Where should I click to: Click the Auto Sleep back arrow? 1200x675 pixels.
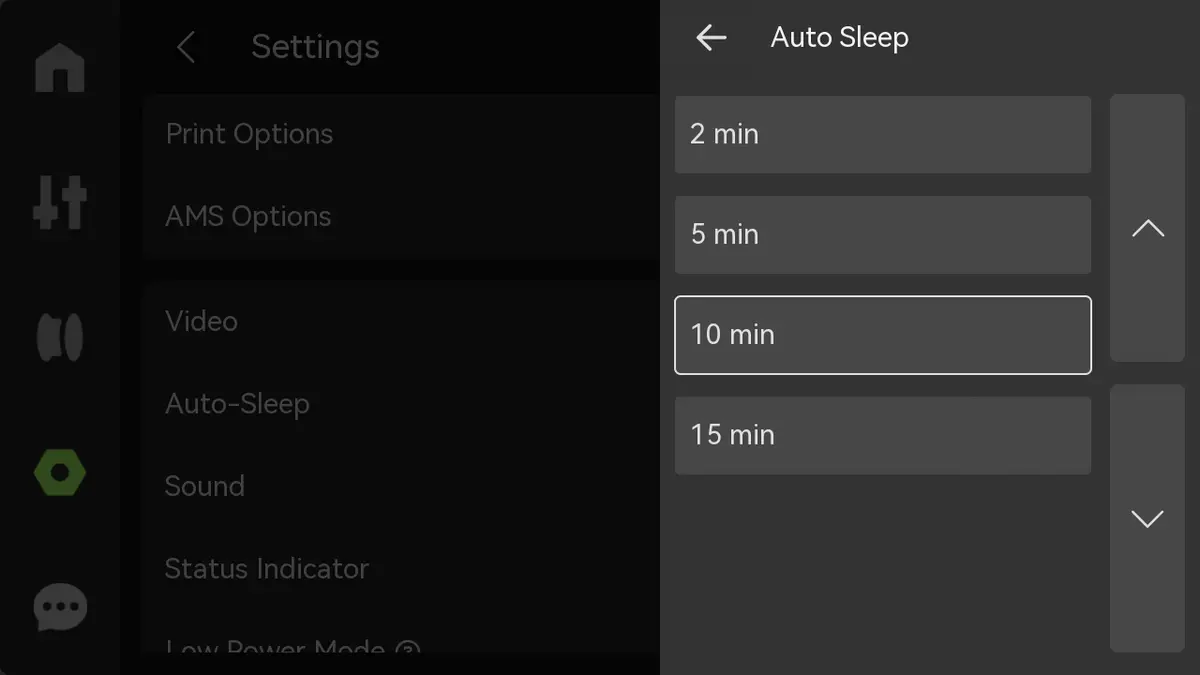coord(711,38)
